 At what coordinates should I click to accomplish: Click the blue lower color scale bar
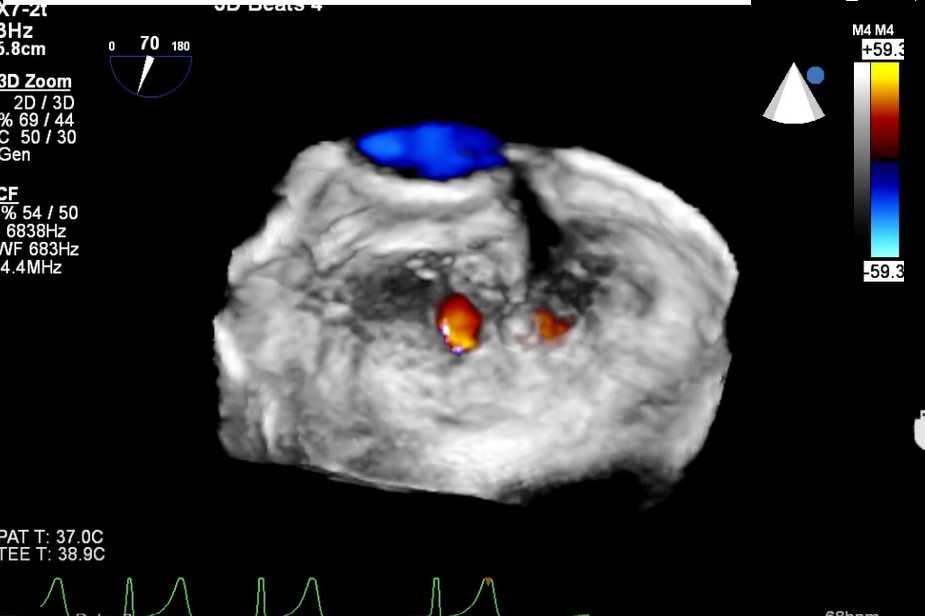(885, 210)
